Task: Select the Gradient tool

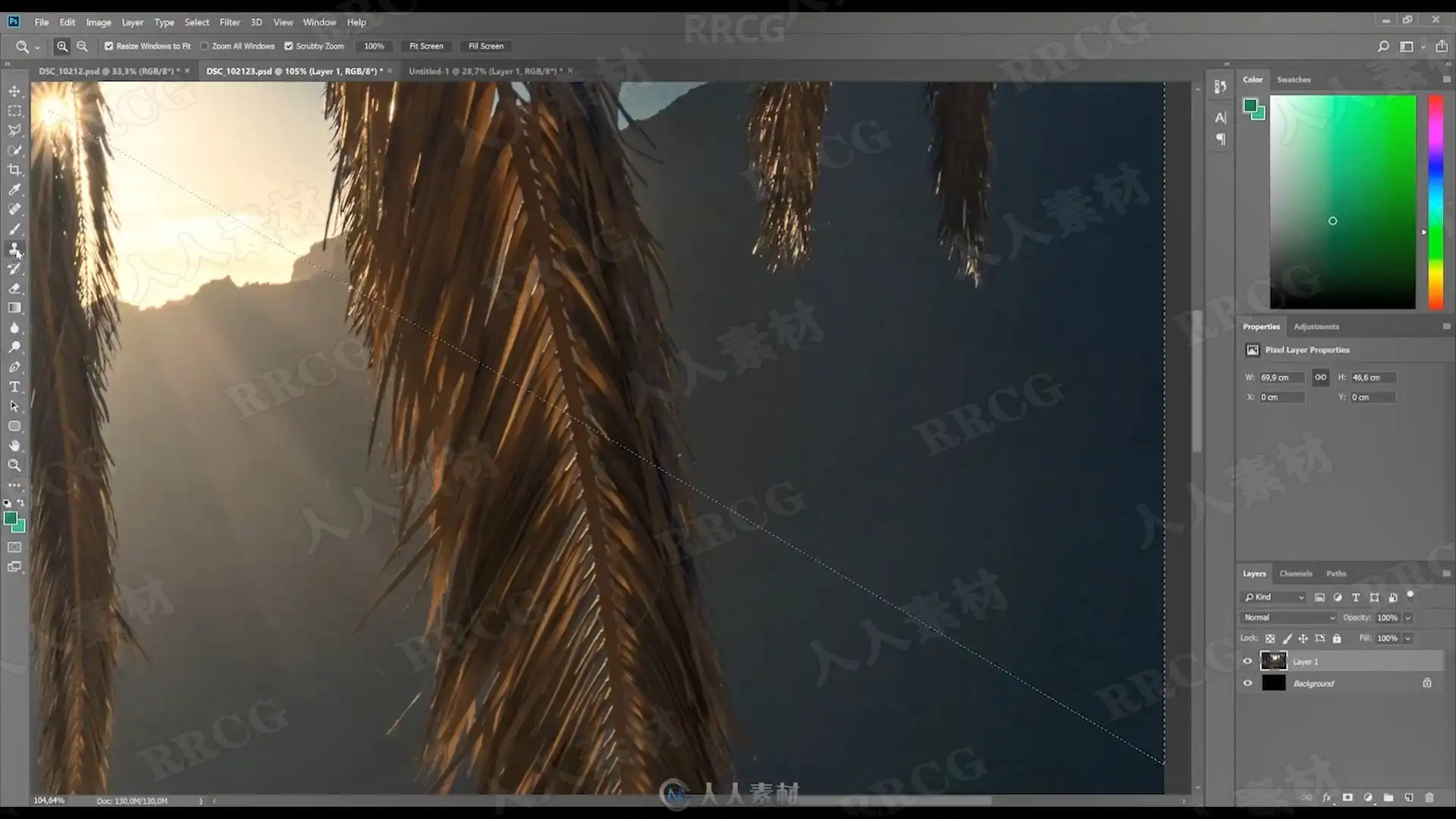Action: point(14,308)
